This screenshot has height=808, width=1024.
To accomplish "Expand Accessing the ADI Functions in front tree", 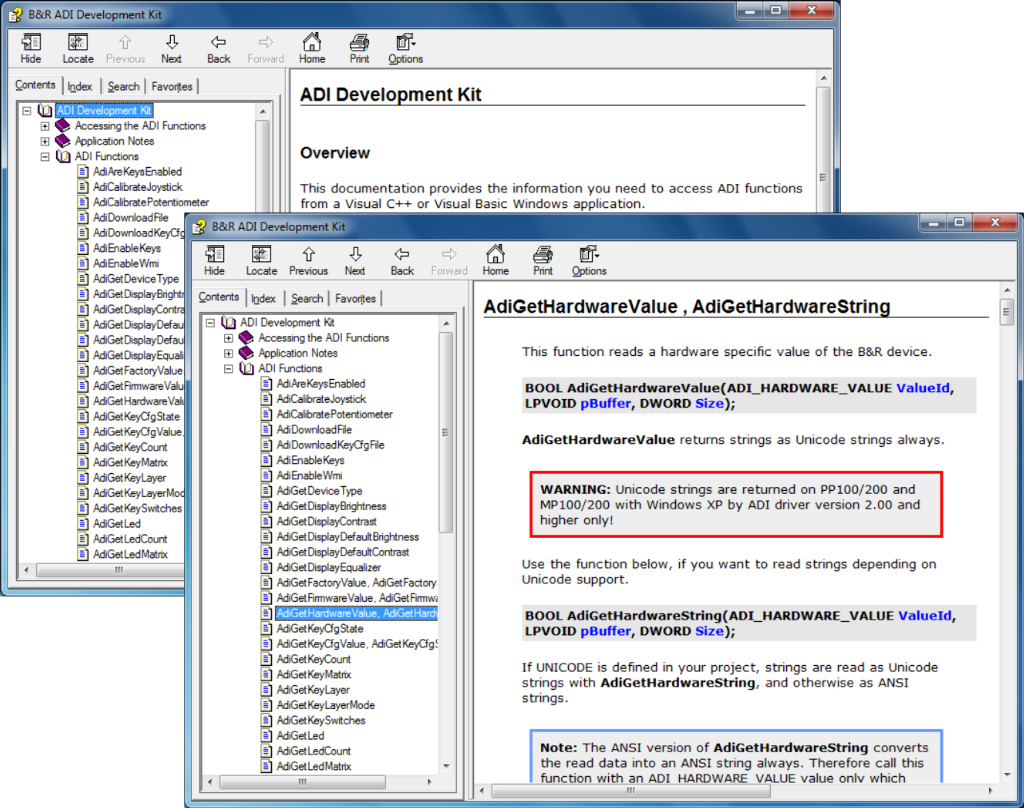I will tap(229, 338).
